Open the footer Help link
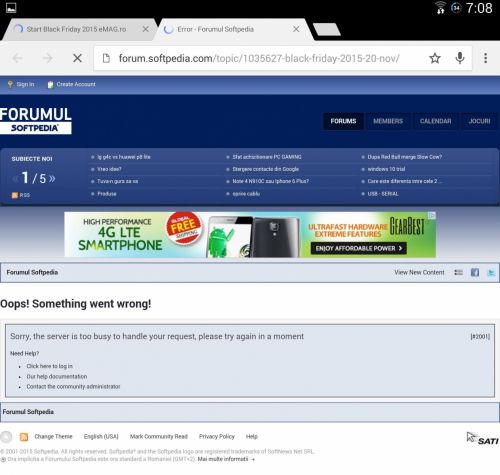The width and height of the screenshot is (500, 475). pyautogui.click(x=252, y=436)
